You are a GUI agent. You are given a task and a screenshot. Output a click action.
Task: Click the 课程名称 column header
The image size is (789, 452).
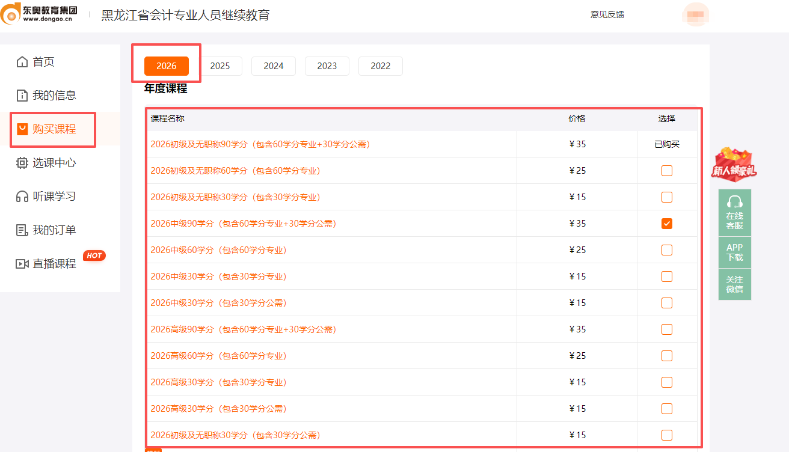[168, 118]
